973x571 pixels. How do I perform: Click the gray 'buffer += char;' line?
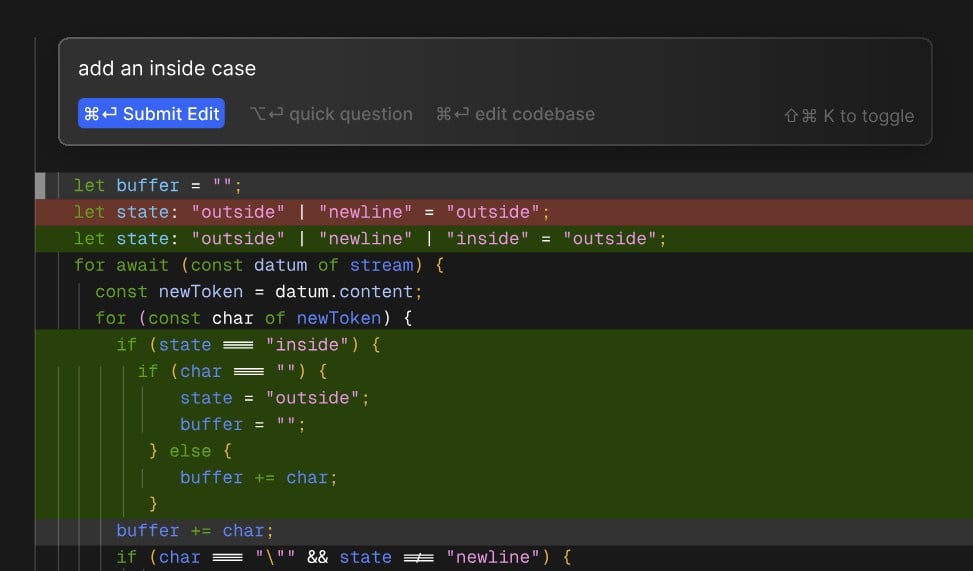pyautogui.click(x=195, y=531)
